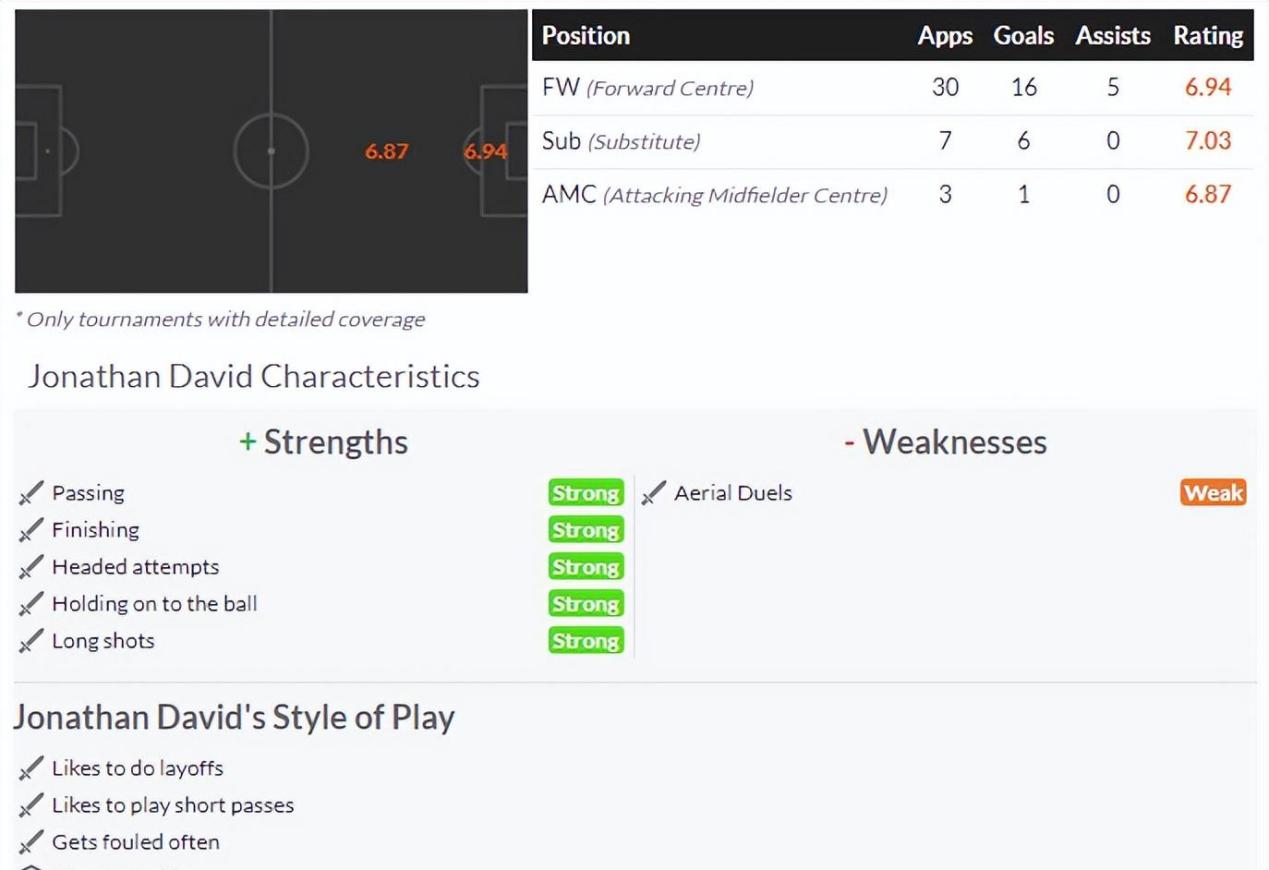Select the Sub Substitute position row
1269x870 pixels.
893,142
